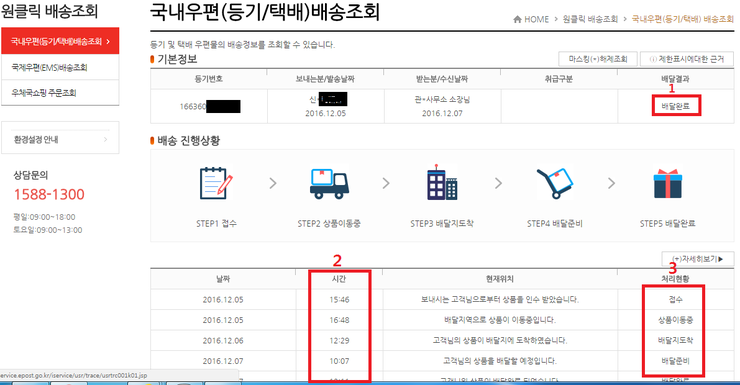Image resolution: width=740 pixels, height=385 pixels.
Task: Click the HOME breadcrumb text
Action: click(537, 19)
